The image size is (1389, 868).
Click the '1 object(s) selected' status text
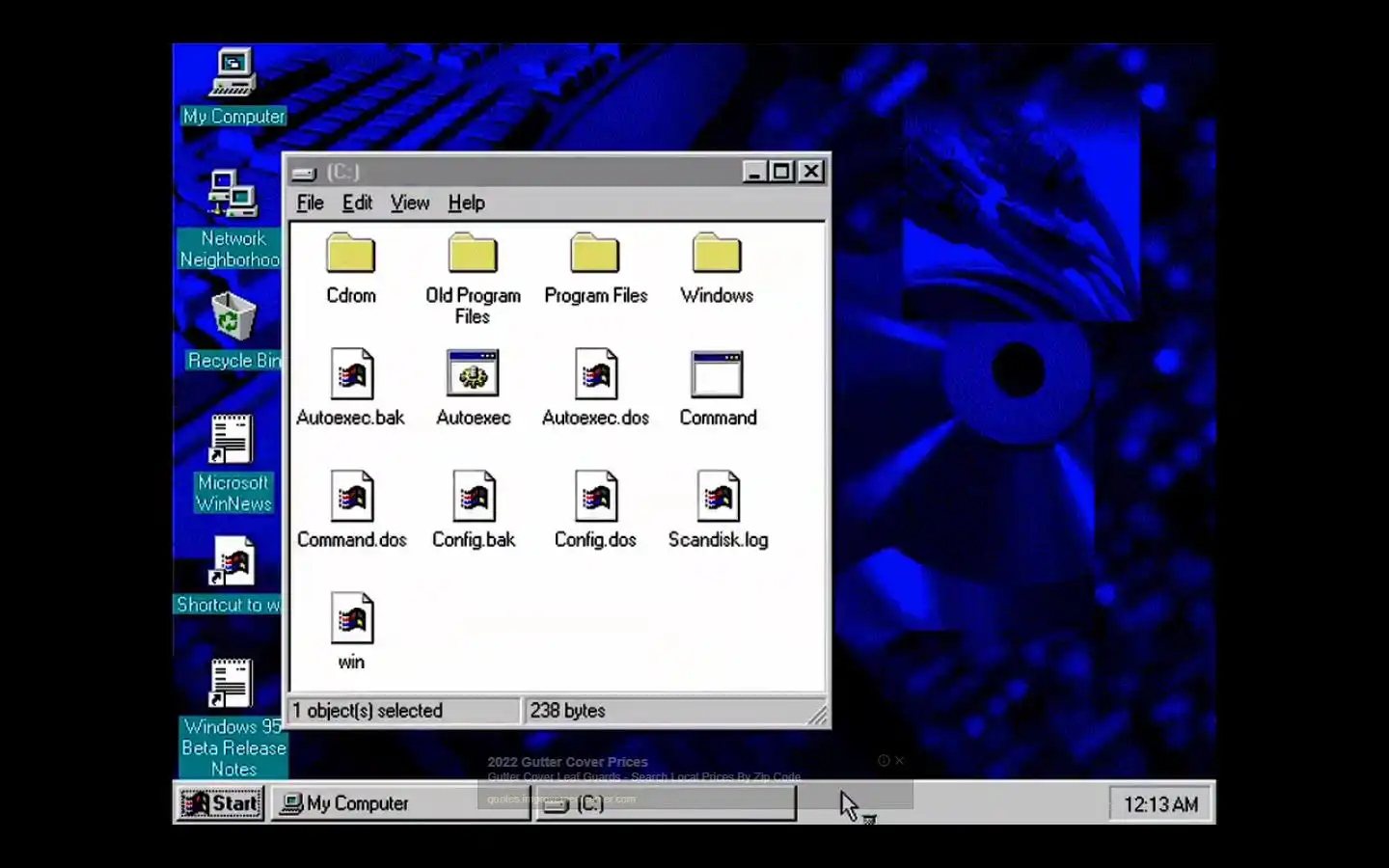point(368,711)
